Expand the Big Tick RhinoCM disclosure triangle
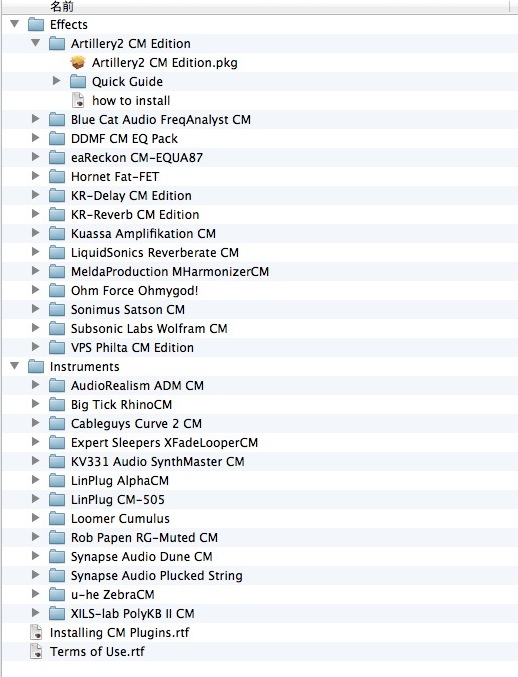 tap(35, 404)
